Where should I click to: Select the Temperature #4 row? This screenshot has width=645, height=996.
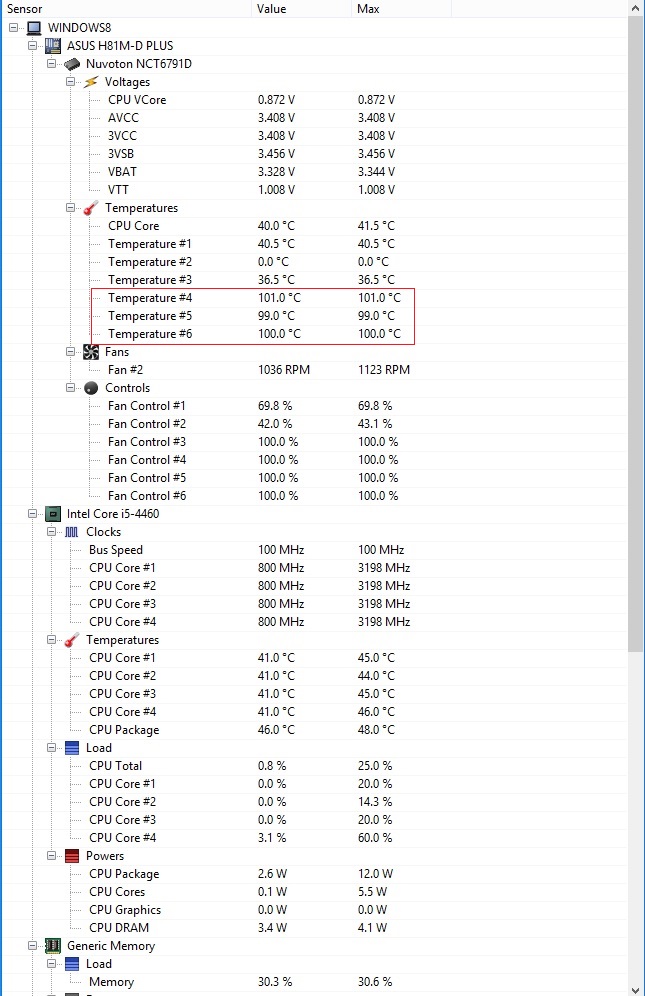click(x=314, y=298)
